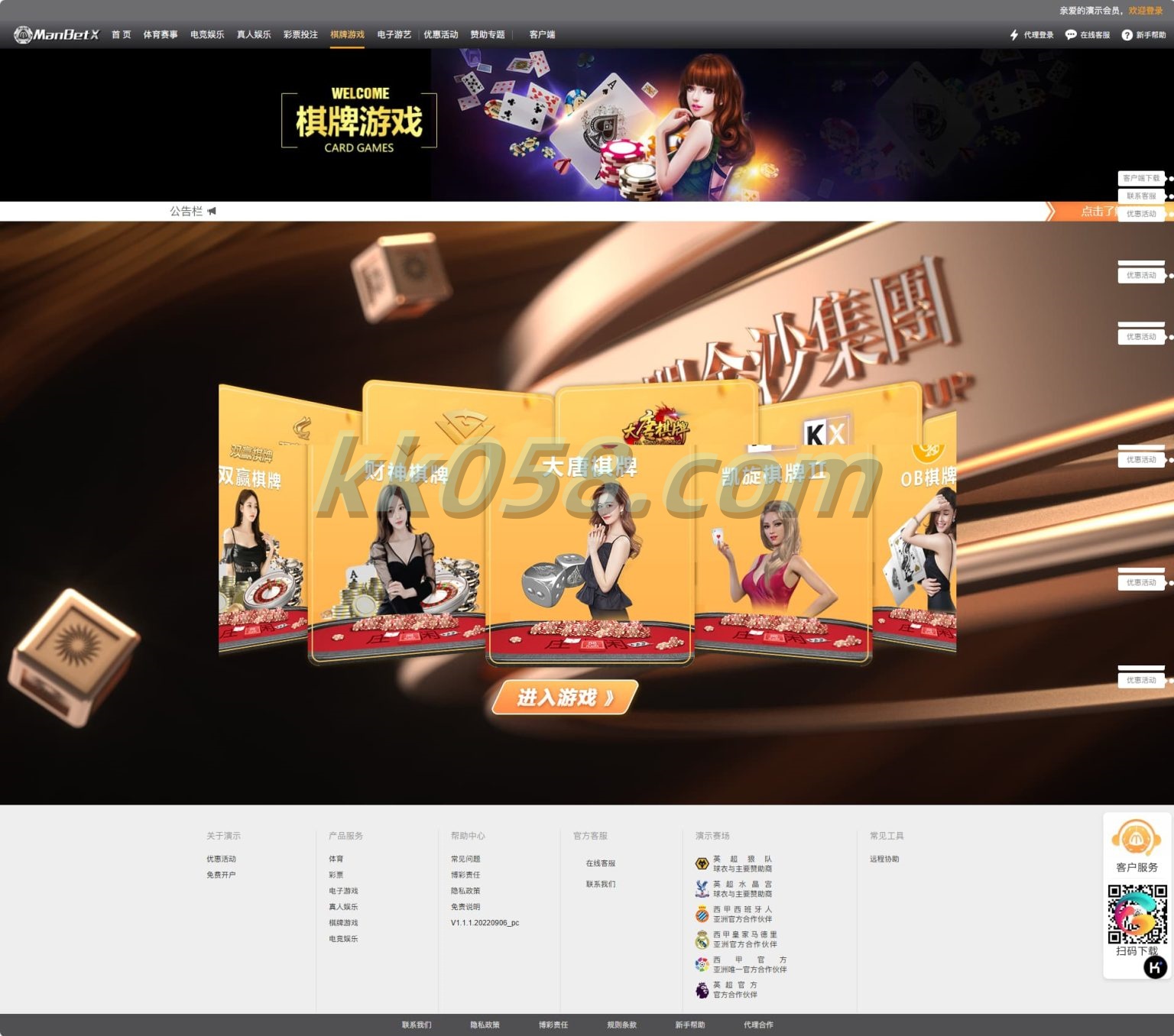Click the lightning agent login icon
This screenshot has height=1036, width=1174.
point(1014,35)
